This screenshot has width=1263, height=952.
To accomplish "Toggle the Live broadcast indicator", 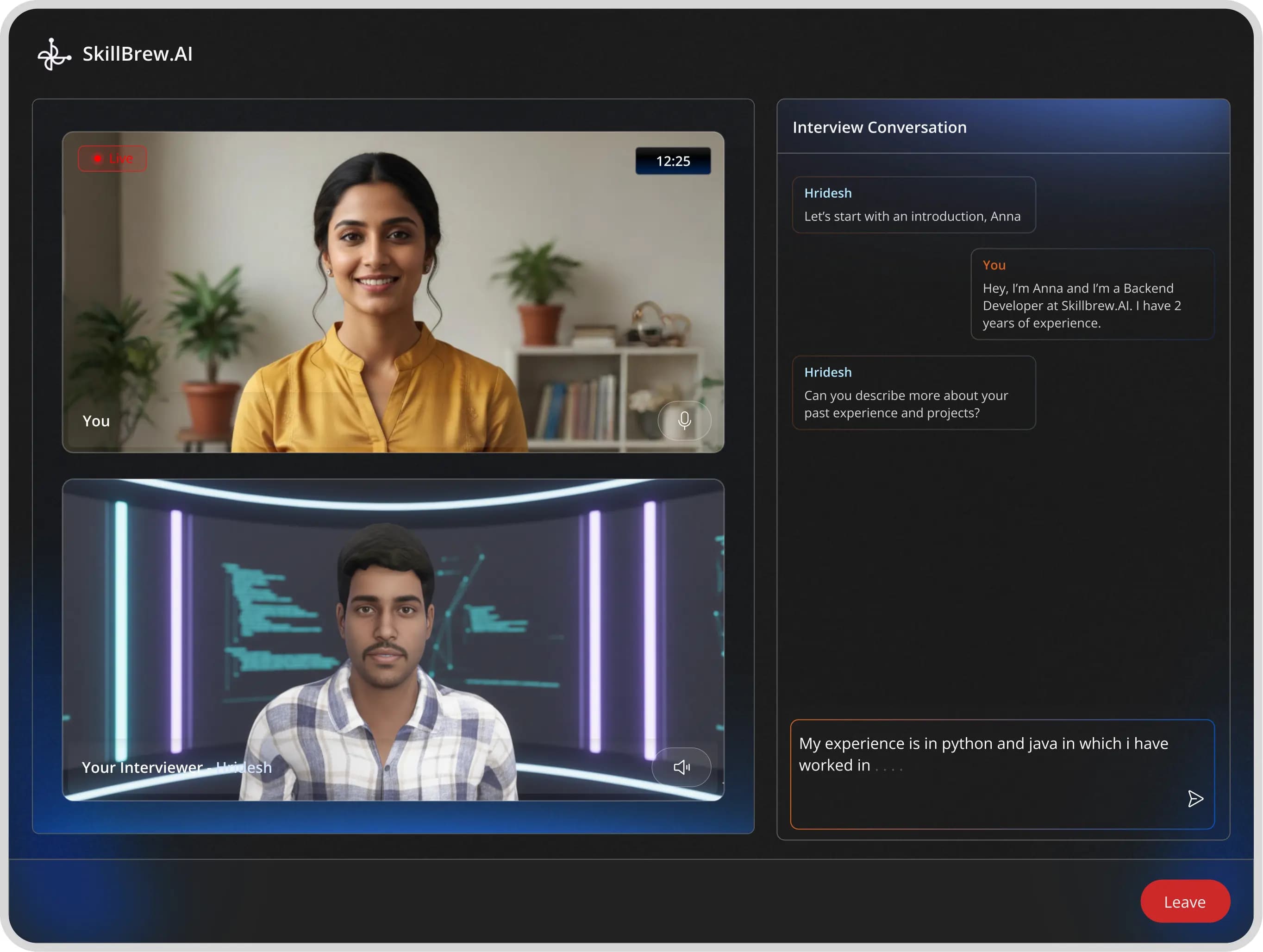I will tap(112, 158).
